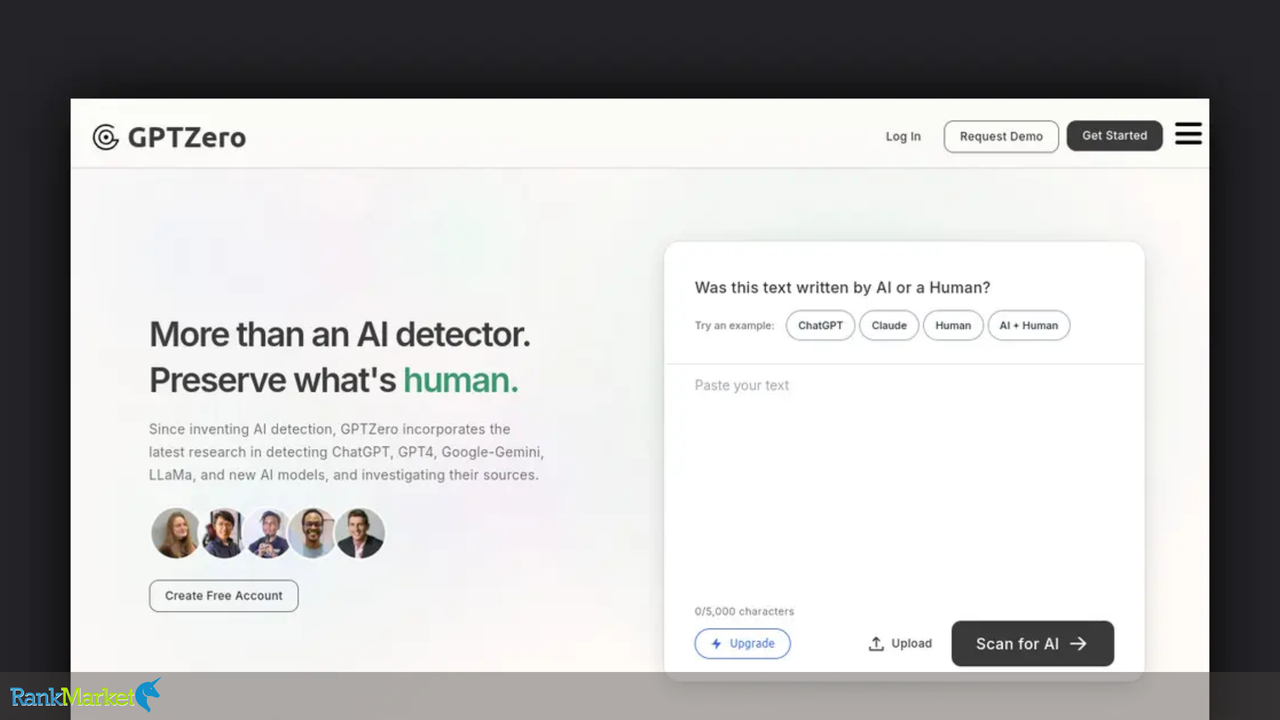Image resolution: width=1280 pixels, height=720 pixels.
Task: Click the 'Was this text written by AI' heading
Action: pyautogui.click(x=842, y=288)
